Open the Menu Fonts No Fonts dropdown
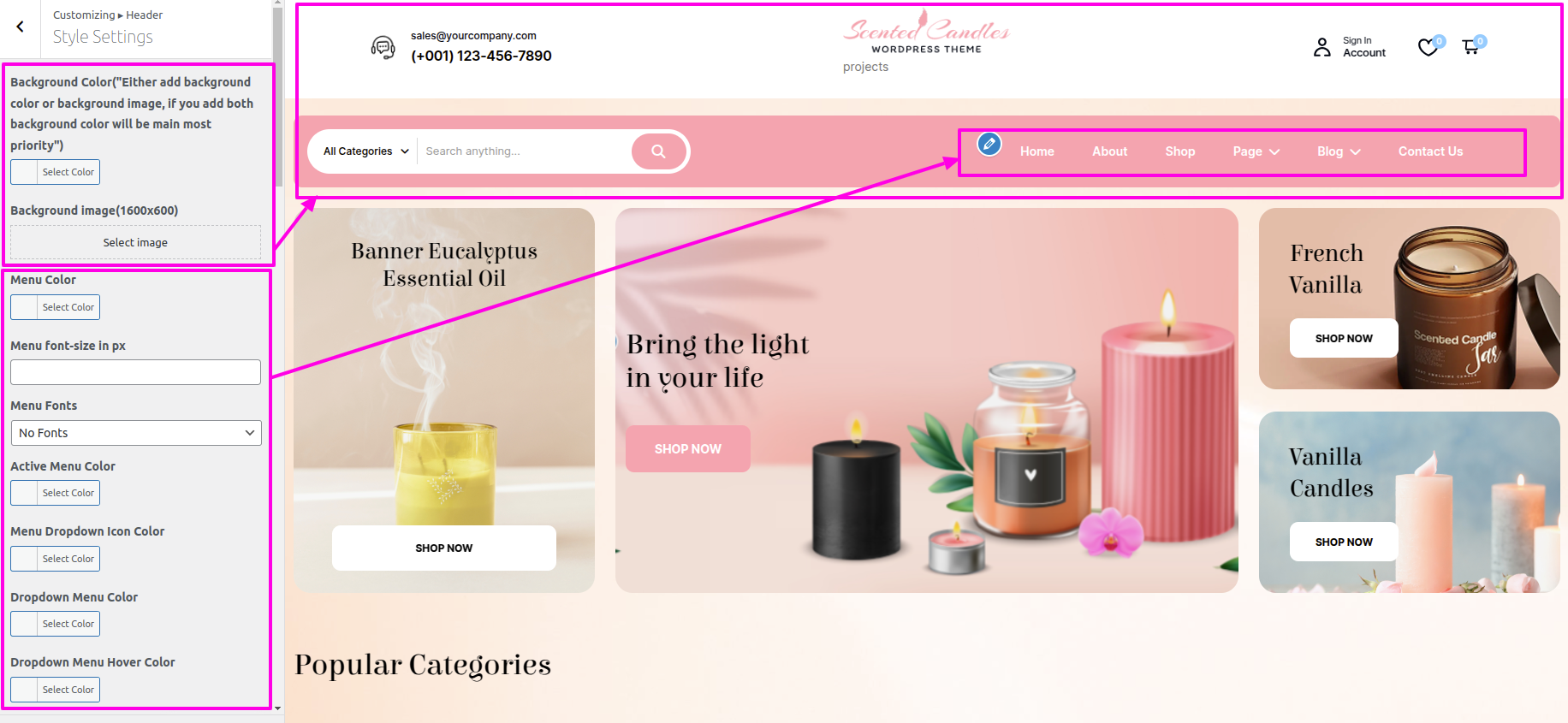This screenshot has width=1568, height=723. [x=136, y=433]
